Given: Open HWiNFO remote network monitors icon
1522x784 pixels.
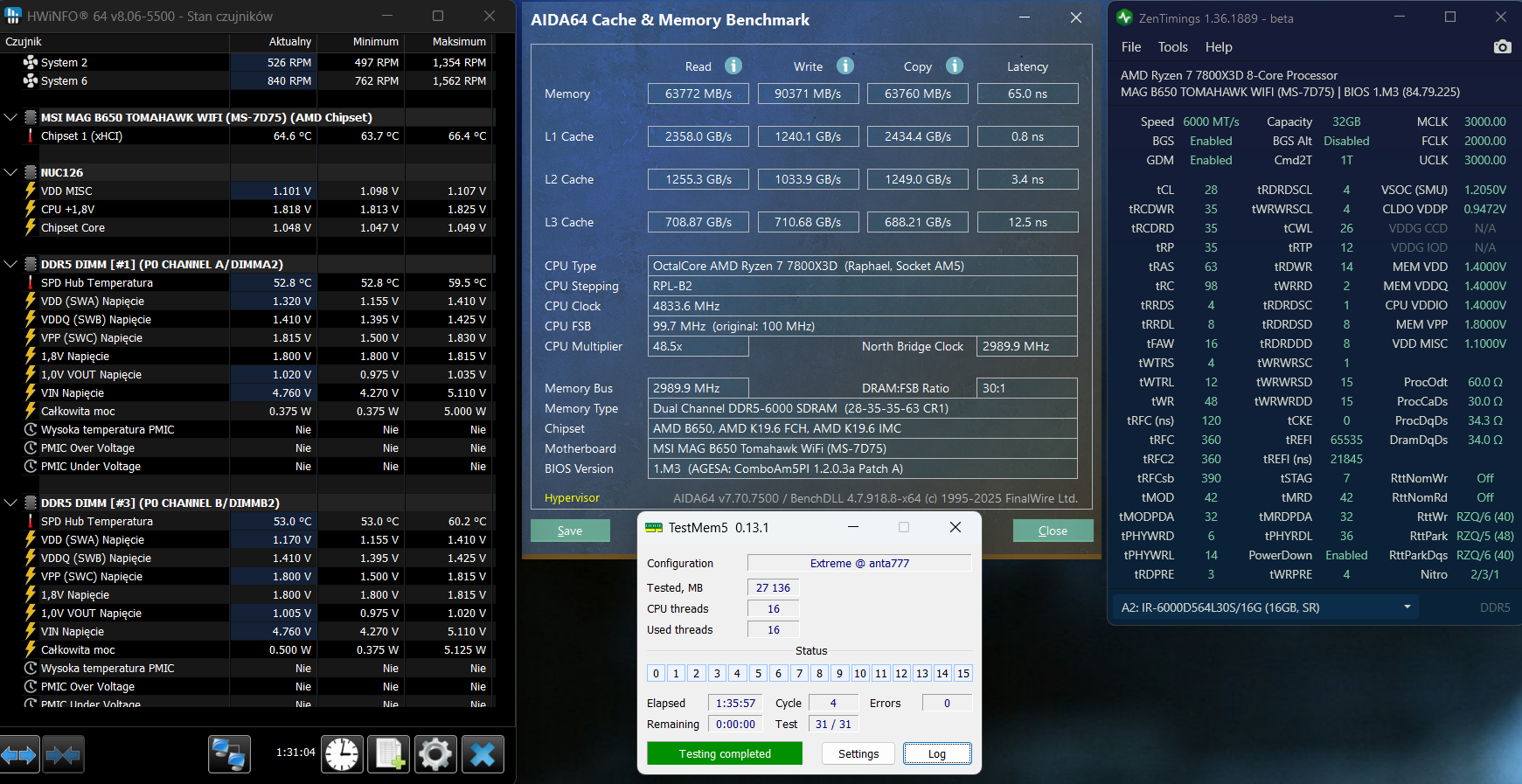Looking at the screenshot, I should (229, 754).
